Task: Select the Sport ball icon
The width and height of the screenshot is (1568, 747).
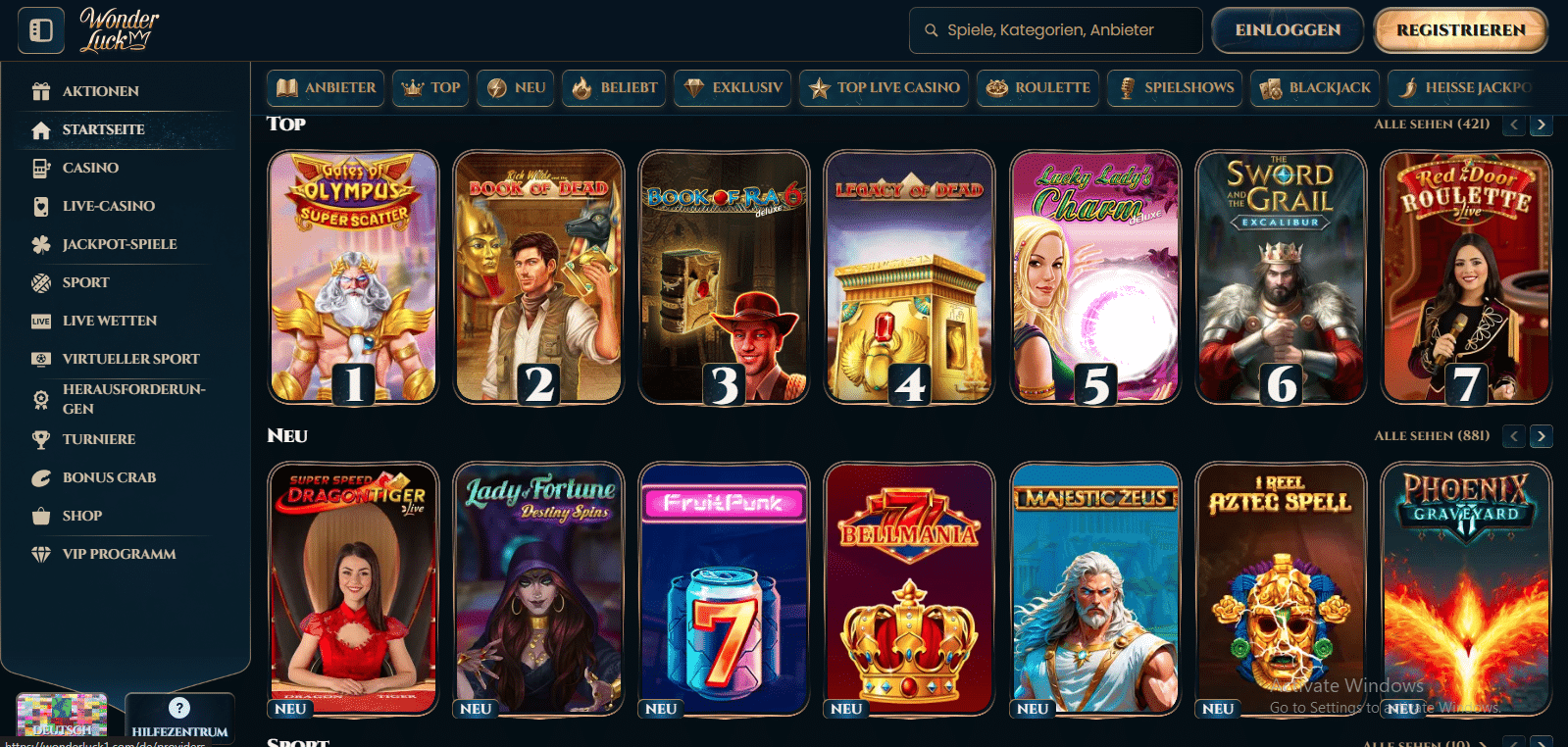Action: [41, 282]
